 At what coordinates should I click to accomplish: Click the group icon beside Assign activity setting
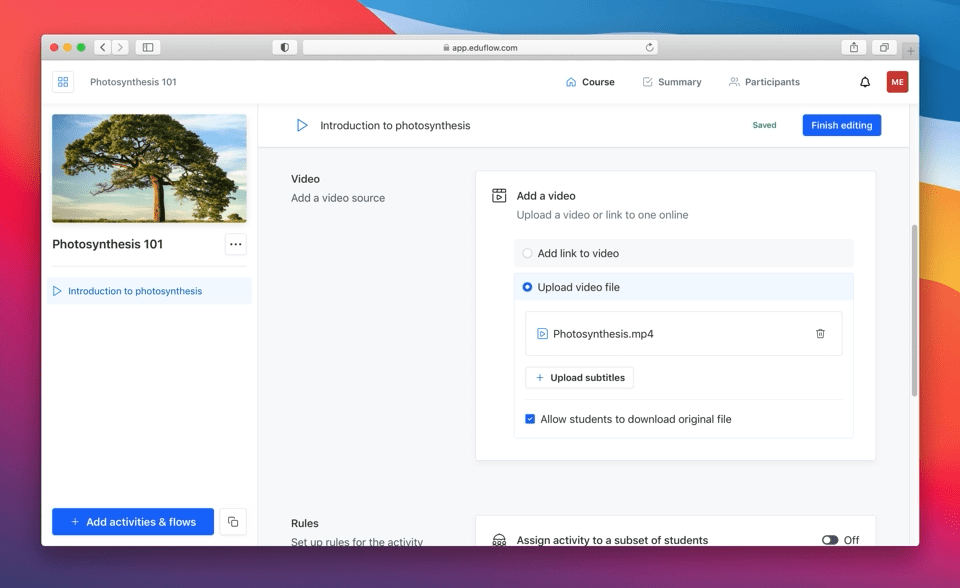point(498,539)
